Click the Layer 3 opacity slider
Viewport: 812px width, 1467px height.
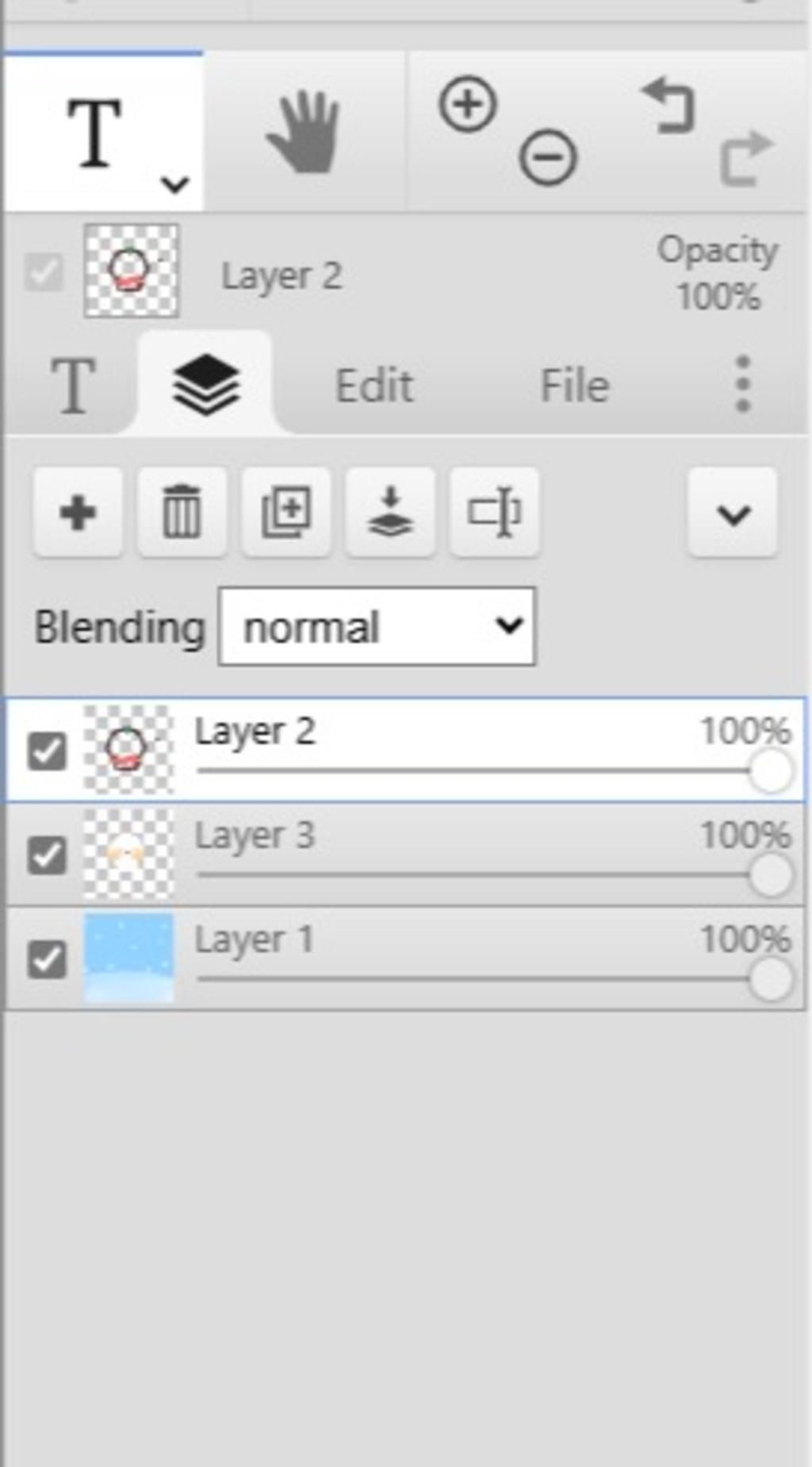476,875
